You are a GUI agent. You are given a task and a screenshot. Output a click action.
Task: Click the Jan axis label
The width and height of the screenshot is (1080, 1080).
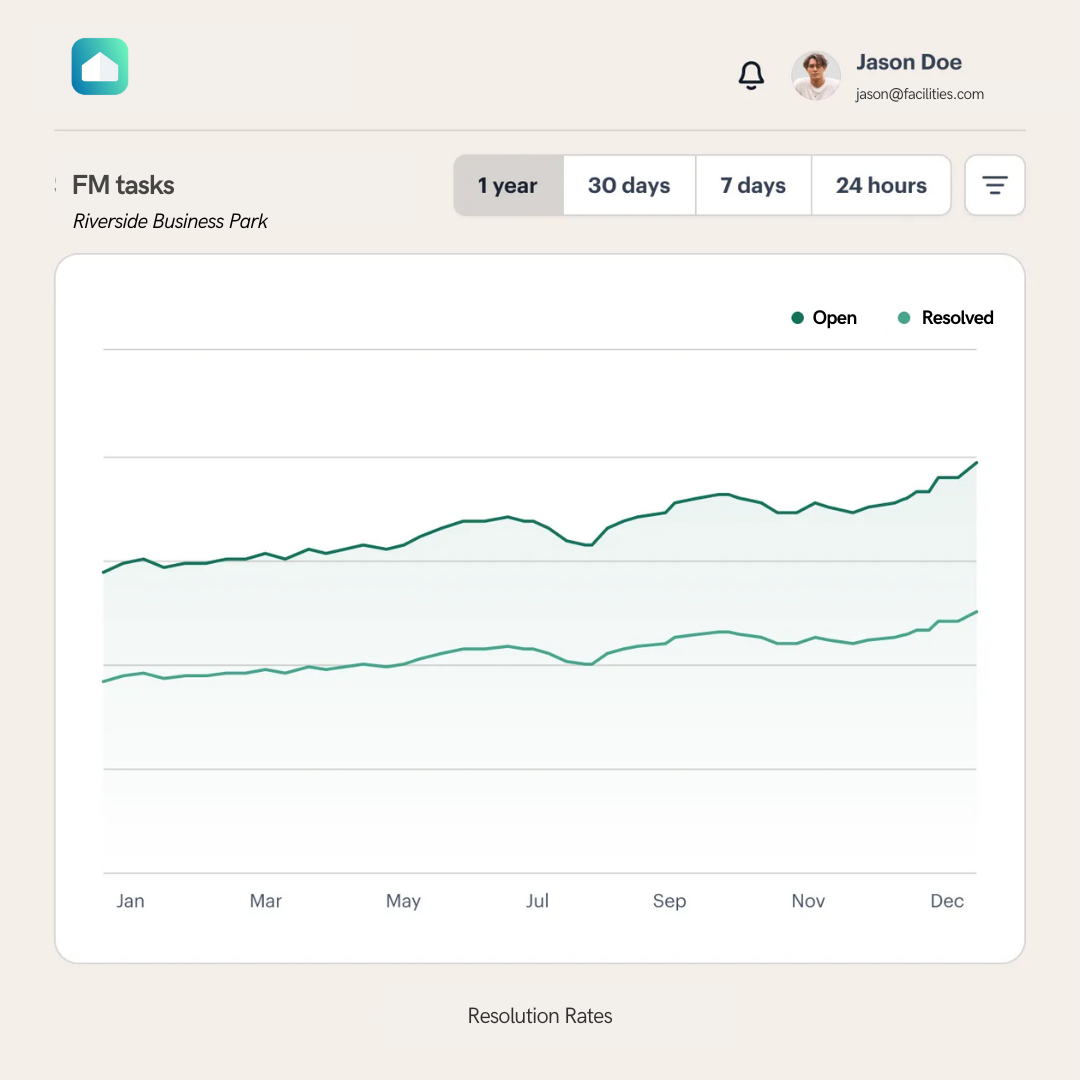coord(130,901)
